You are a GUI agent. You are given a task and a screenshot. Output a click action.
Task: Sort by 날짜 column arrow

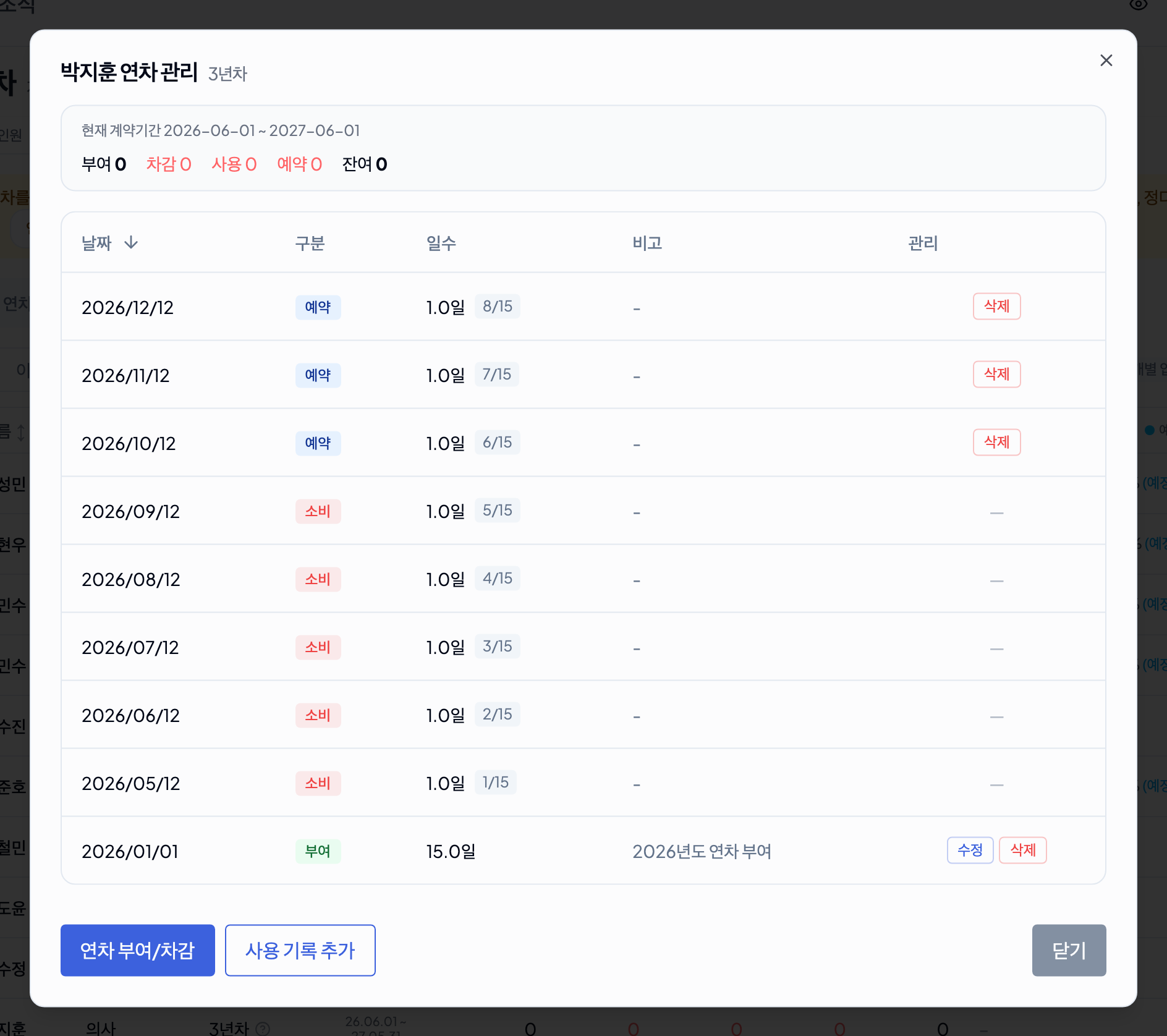tap(131, 243)
